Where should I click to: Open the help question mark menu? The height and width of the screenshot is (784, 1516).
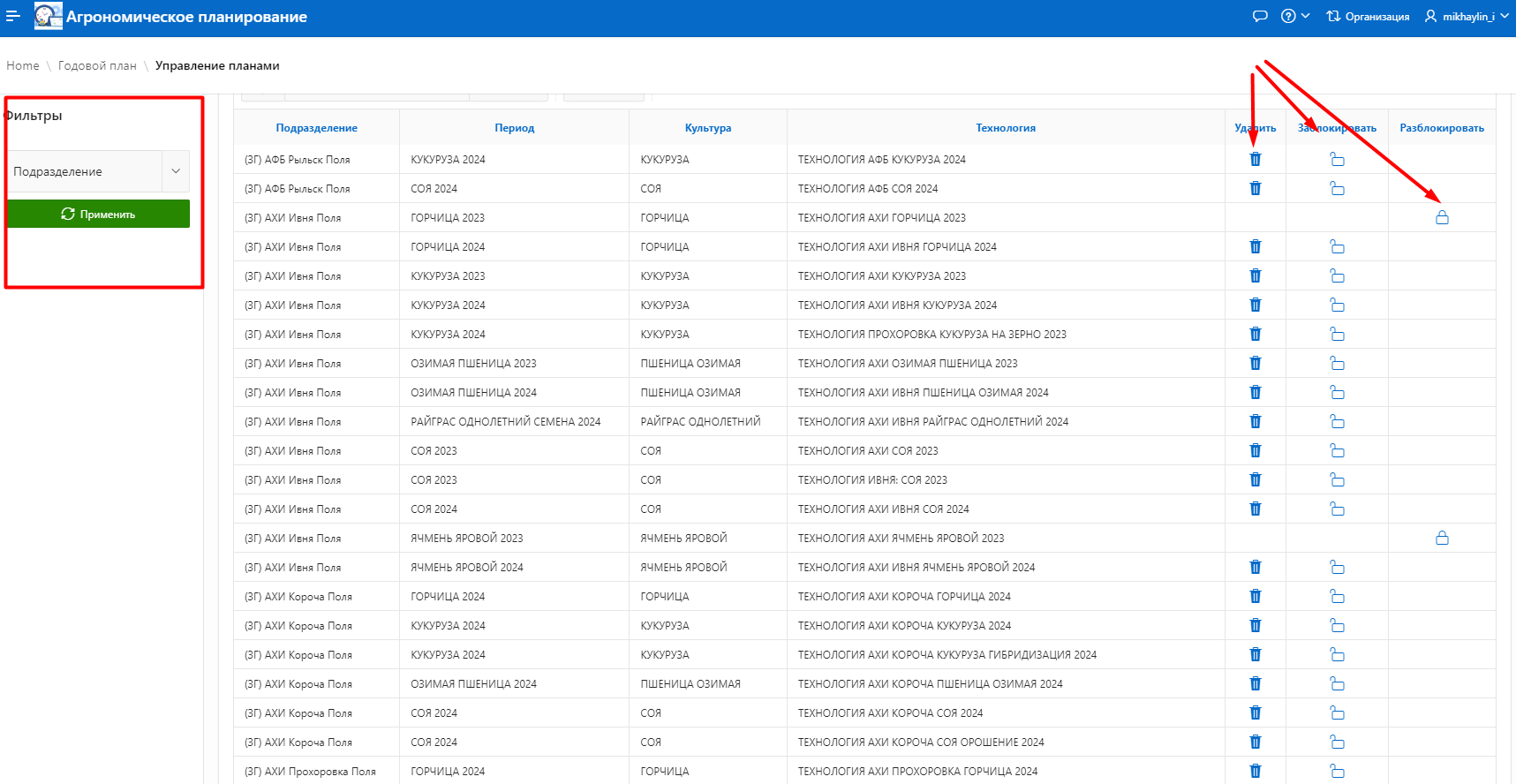click(x=1294, y=16)
